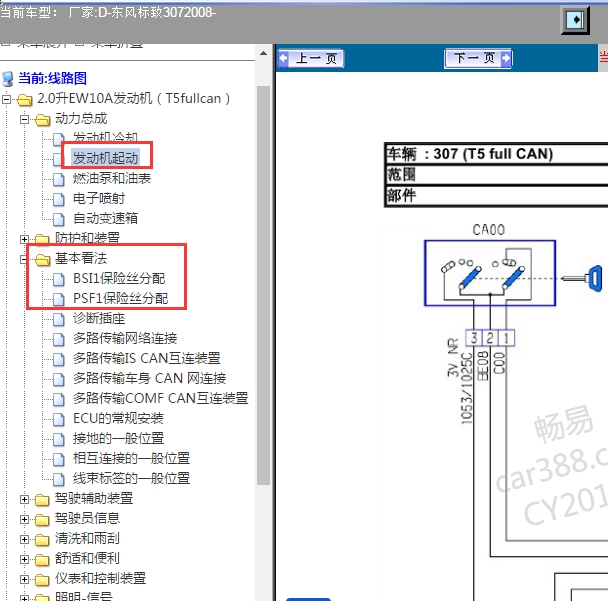Click the 2.0升EW10A发动机 folder icon
Image resolution: width=608 pixels, height=601 pixels.
[x=25, y=100]
